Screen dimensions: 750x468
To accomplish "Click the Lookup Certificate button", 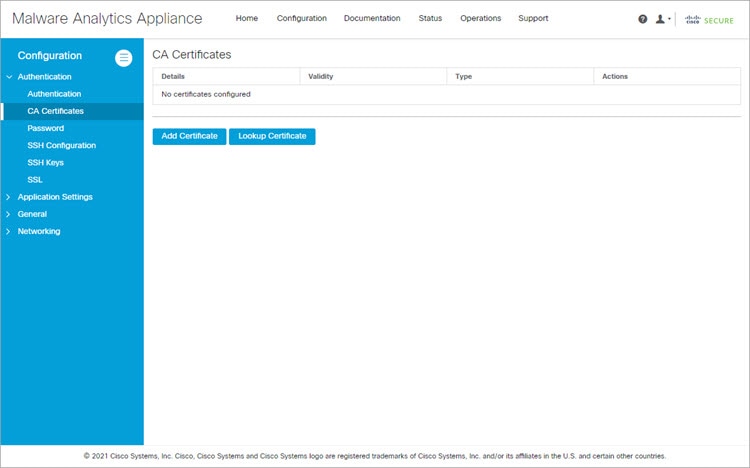I will (x=272, y=136).
